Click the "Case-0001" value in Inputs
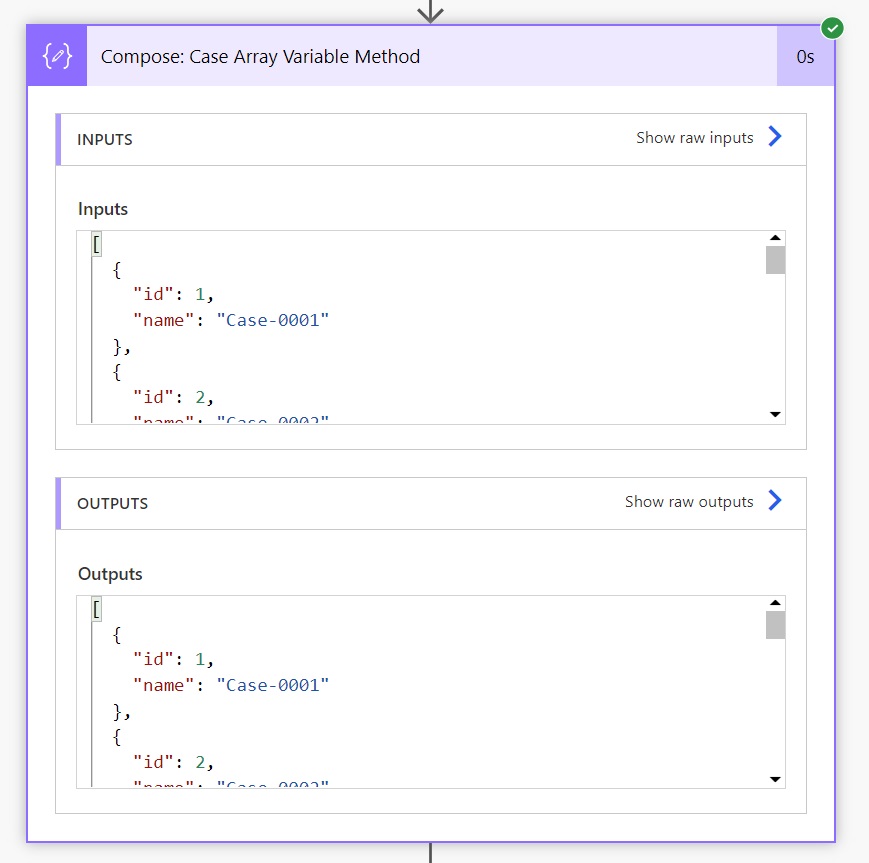The height and width of the screenshot is (863, 869). (x=273, y=320)
